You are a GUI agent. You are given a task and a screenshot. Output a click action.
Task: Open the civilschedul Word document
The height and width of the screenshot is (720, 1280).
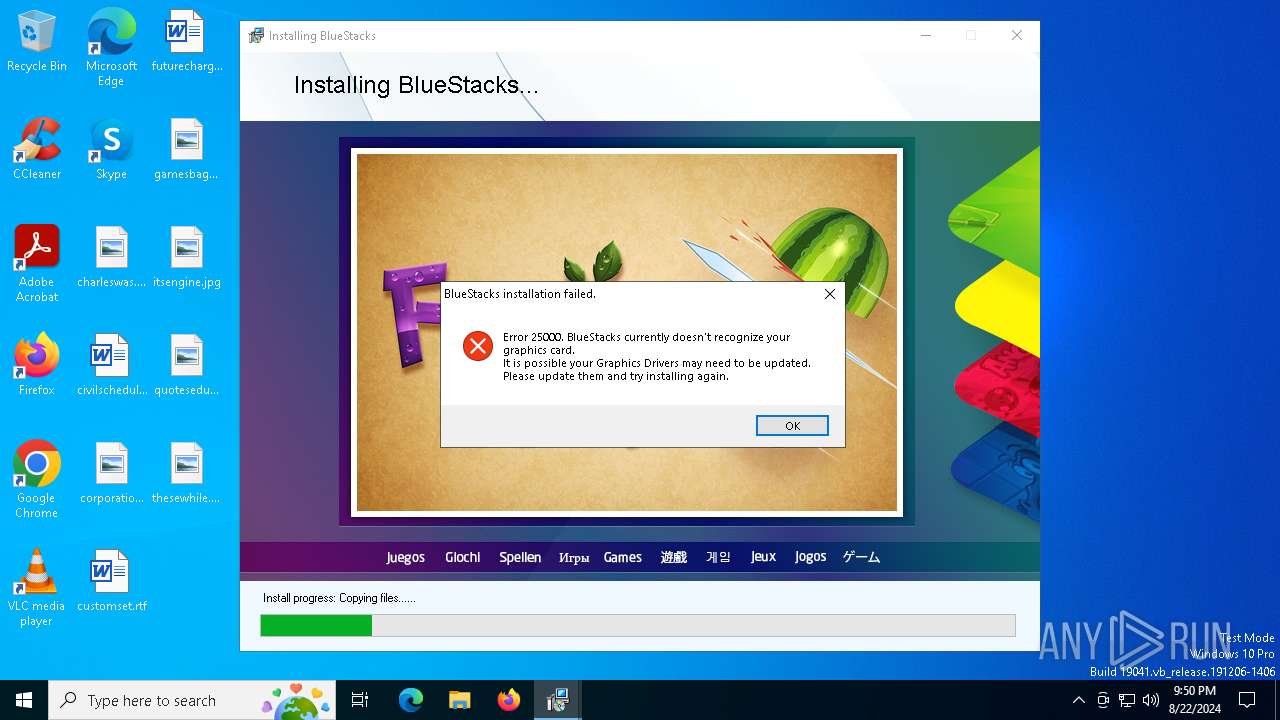(x=111, y=366)
